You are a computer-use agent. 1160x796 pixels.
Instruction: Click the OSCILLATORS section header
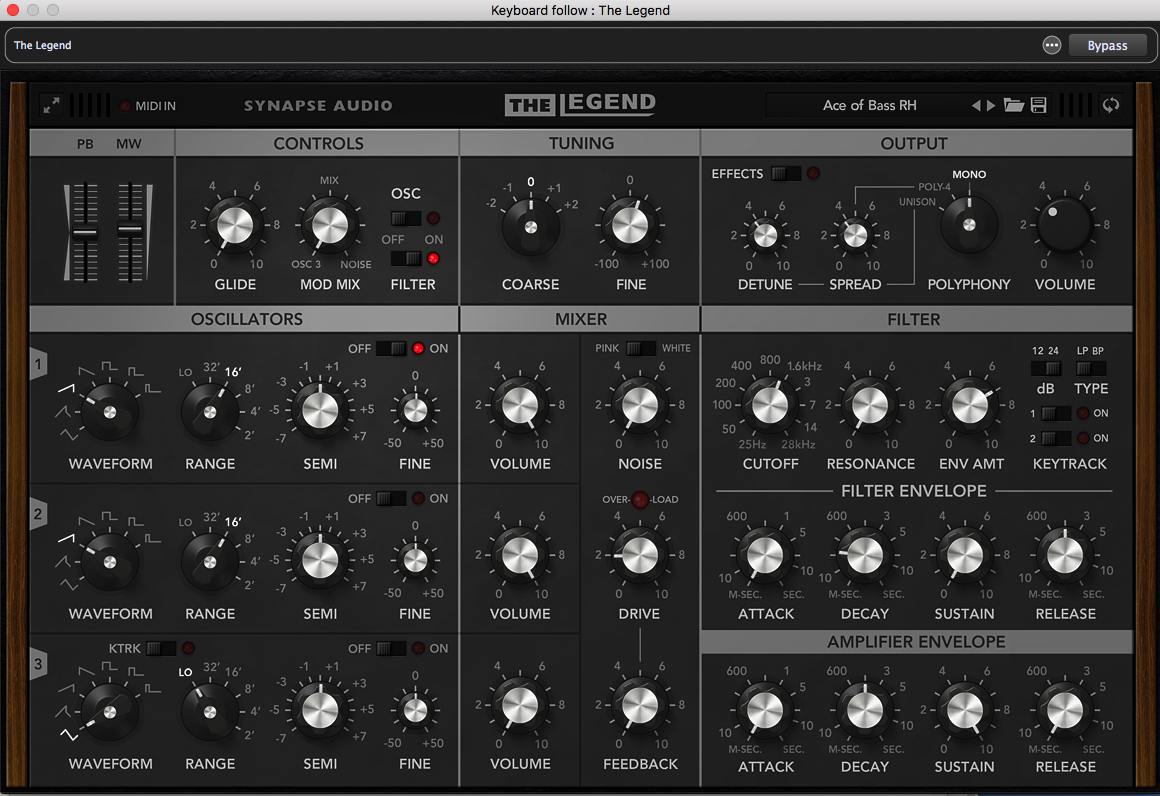tap(246, 320)
